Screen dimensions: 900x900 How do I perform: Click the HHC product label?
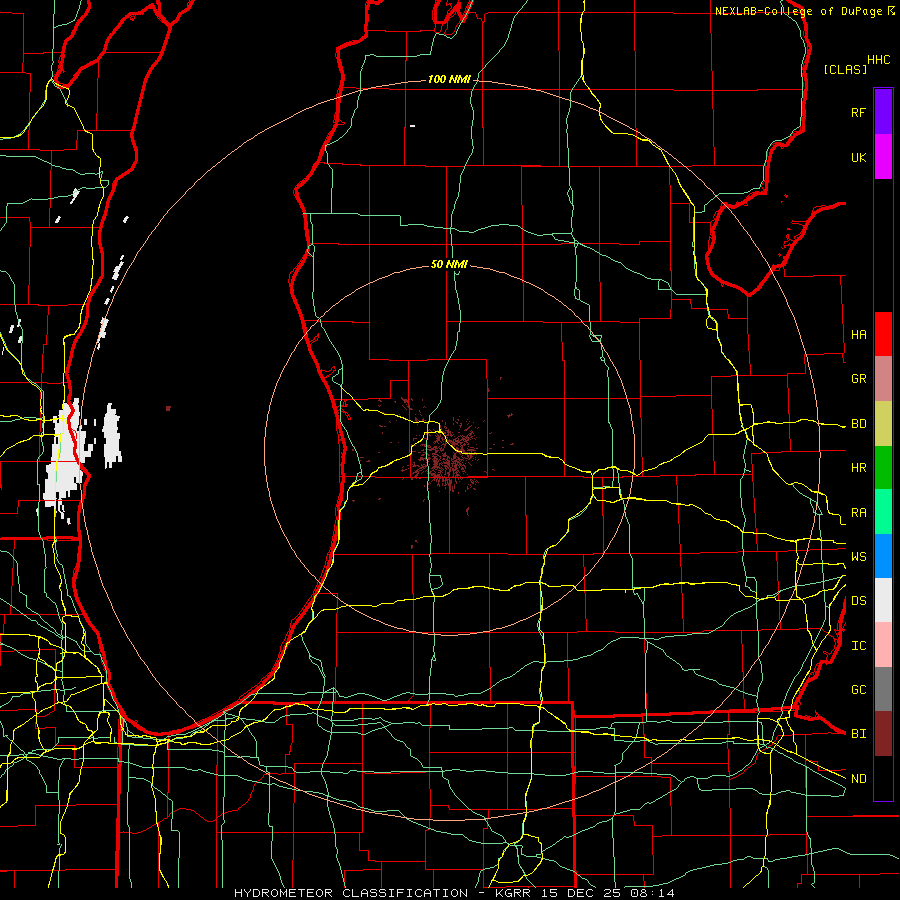click(878, 60)
